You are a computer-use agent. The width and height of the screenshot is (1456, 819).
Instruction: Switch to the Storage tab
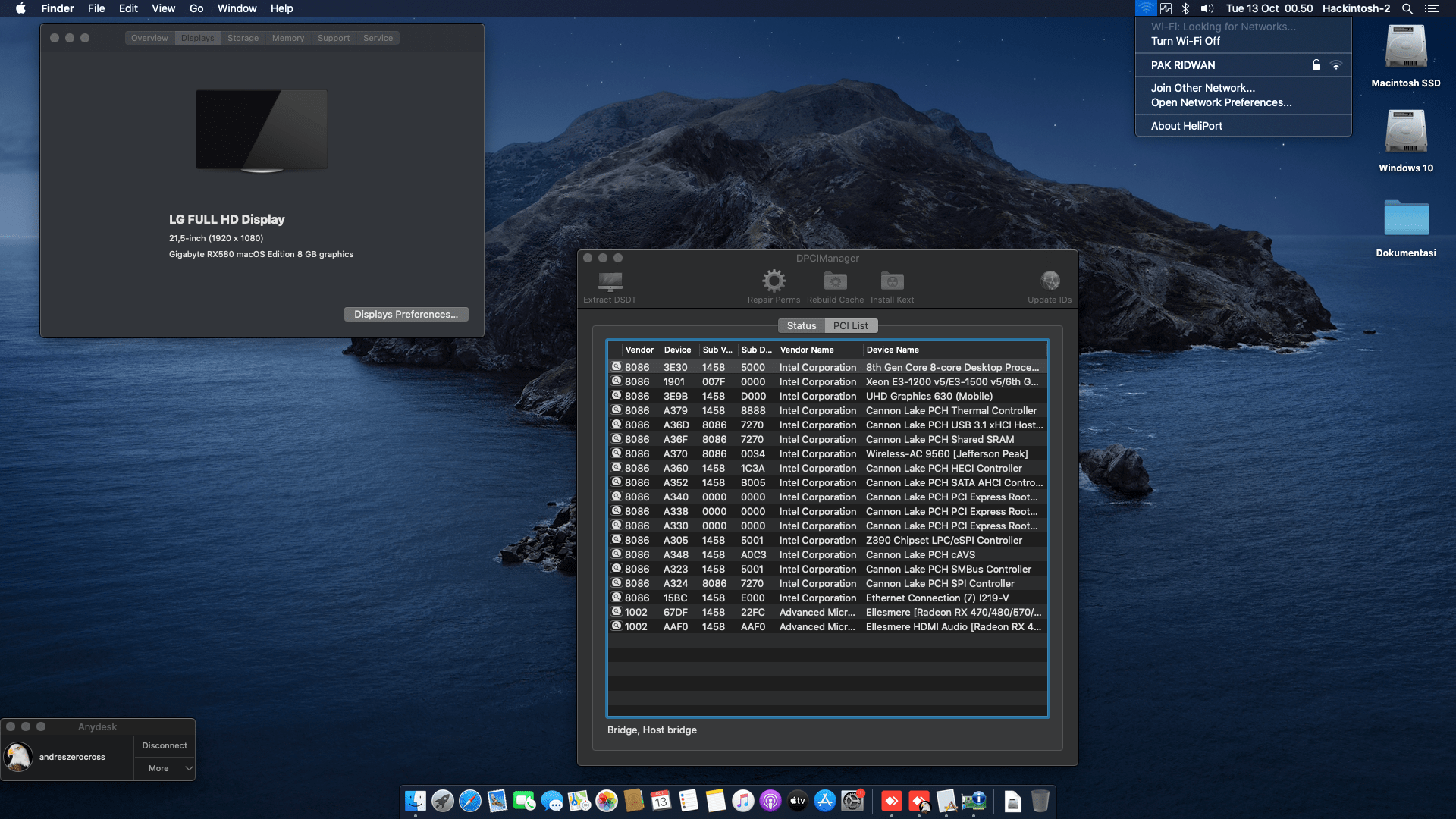243,38
